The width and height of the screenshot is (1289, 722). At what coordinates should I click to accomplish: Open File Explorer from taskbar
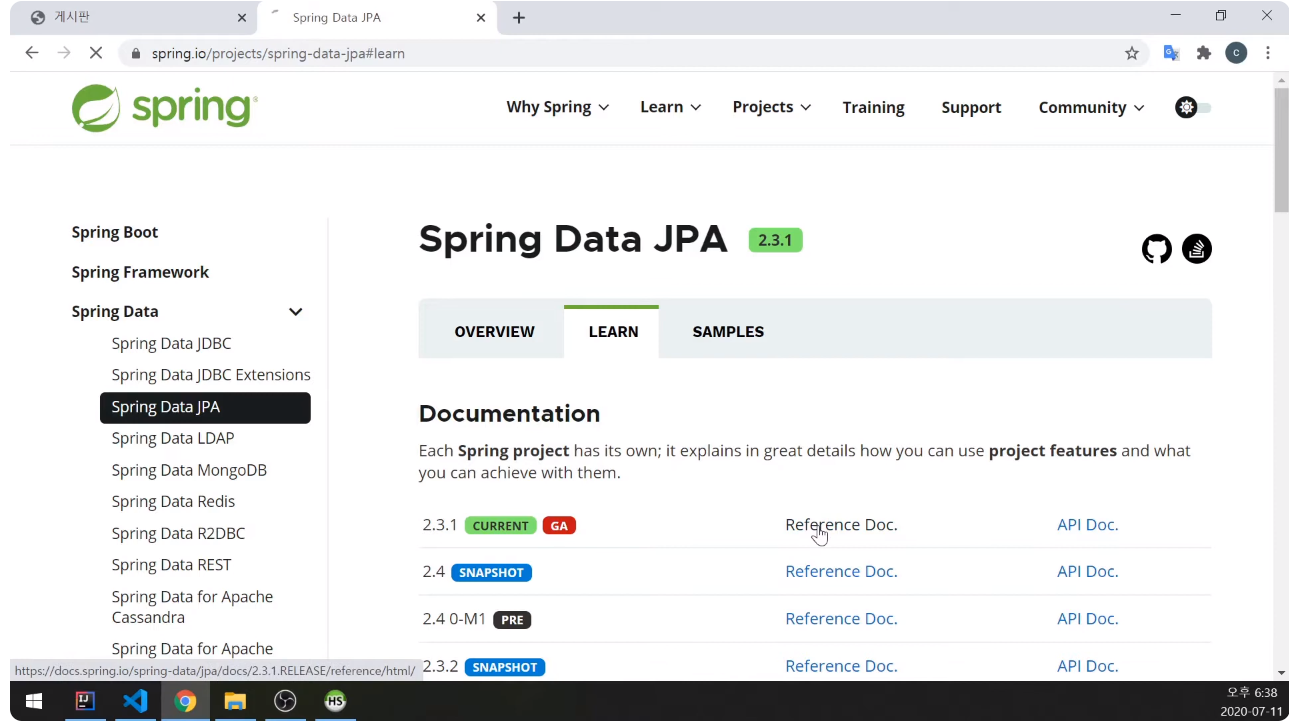click(x=235, y=701)
